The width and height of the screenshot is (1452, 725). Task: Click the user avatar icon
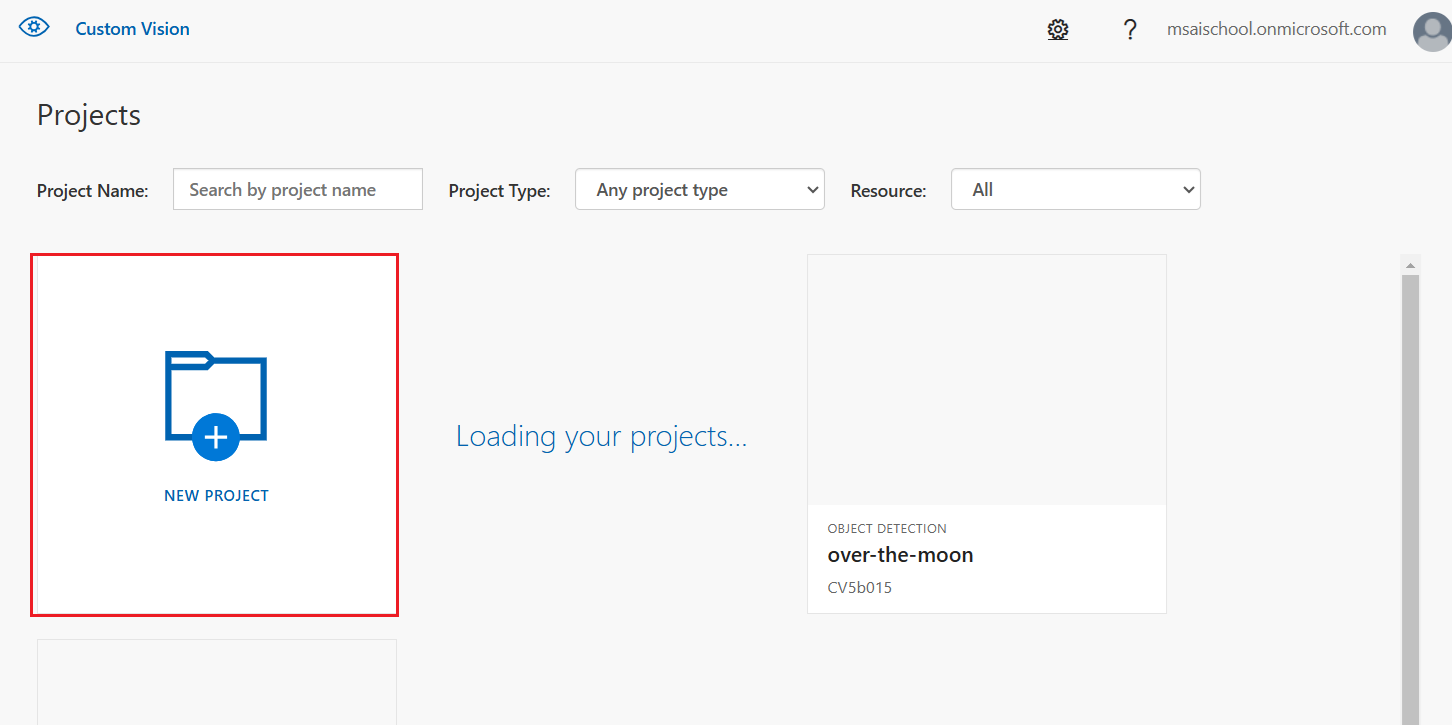click(x=1432, y=31)
